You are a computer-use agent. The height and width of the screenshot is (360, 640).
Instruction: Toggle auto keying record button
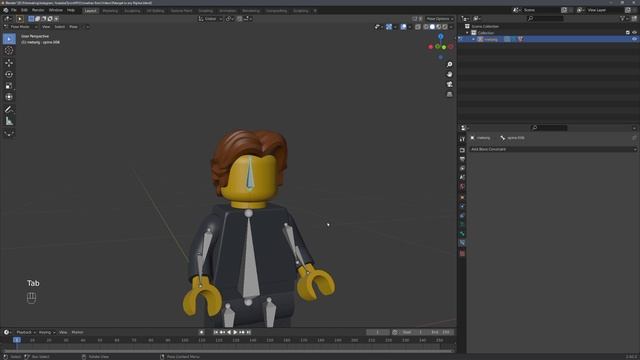[202, 332]
